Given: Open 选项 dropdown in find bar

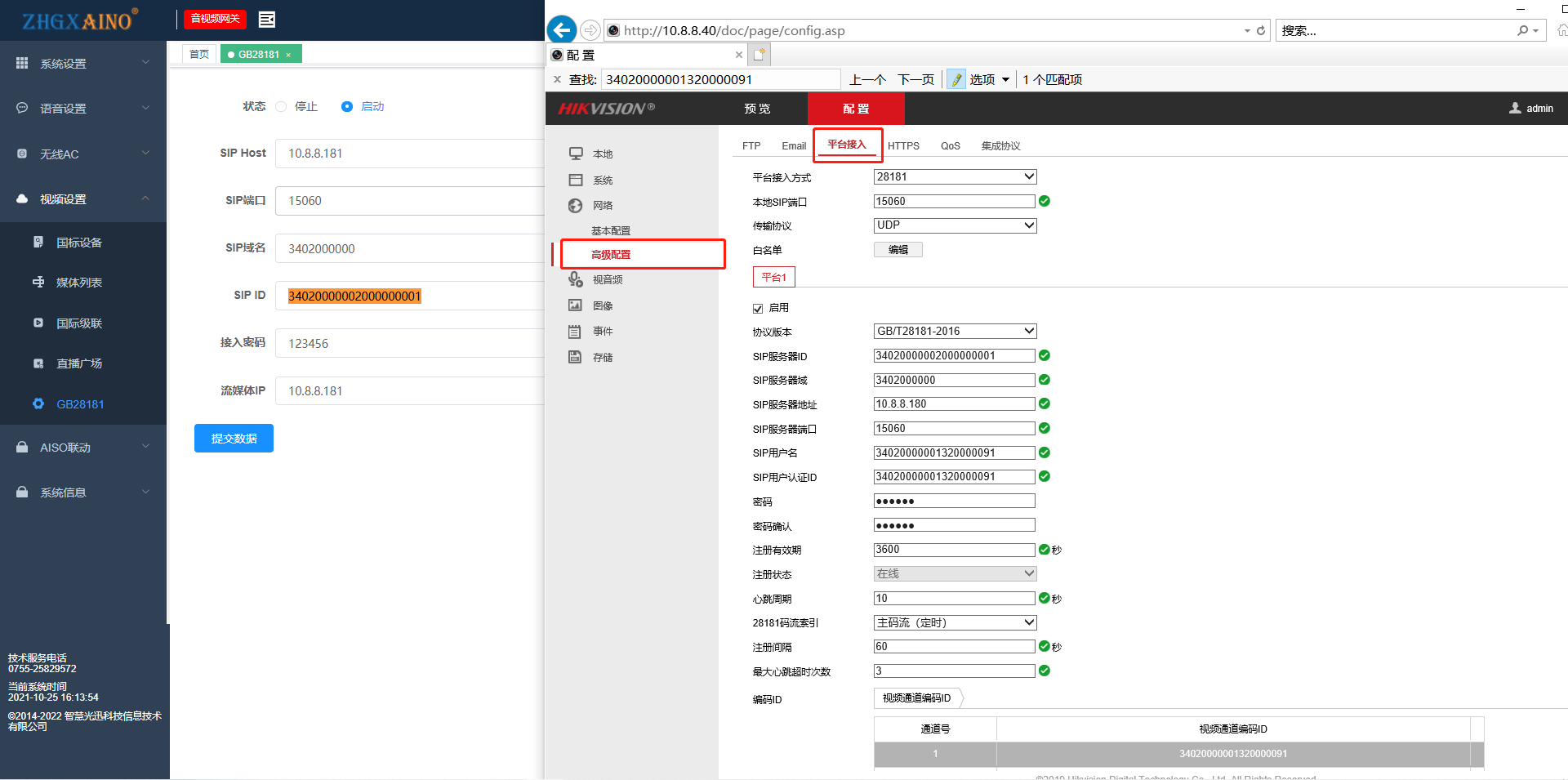Looking at the screenshot, I should tap(989, 79).
